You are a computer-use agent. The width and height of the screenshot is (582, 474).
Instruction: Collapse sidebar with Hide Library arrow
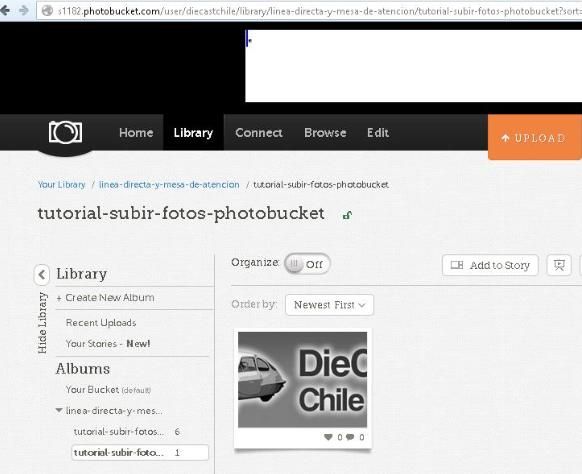click(x=42, y=275)
